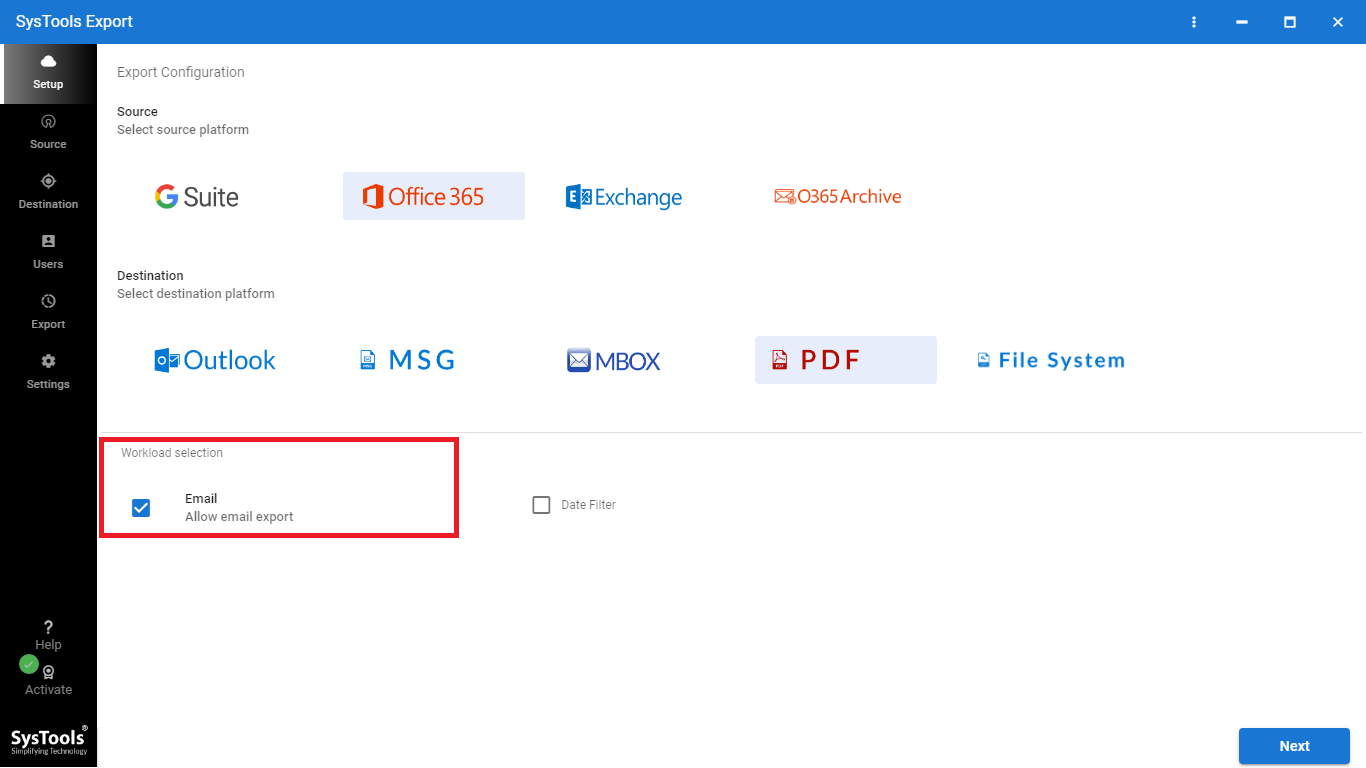The width and height of the screenshot is (1366, 768).
Task: Pick O365 Archive as source platform
Action: (x=838, y=196)
